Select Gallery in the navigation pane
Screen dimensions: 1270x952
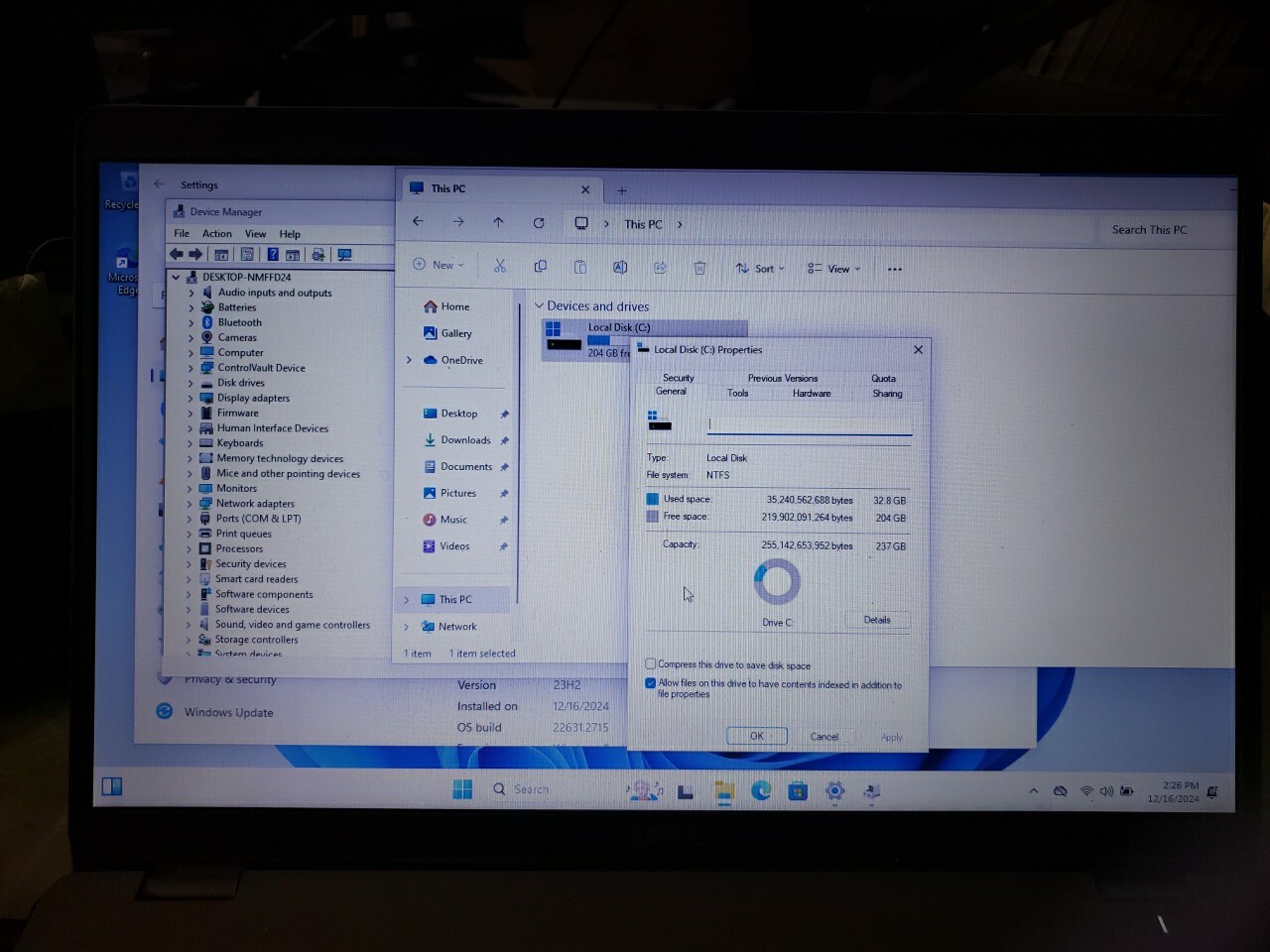[456, 333]
